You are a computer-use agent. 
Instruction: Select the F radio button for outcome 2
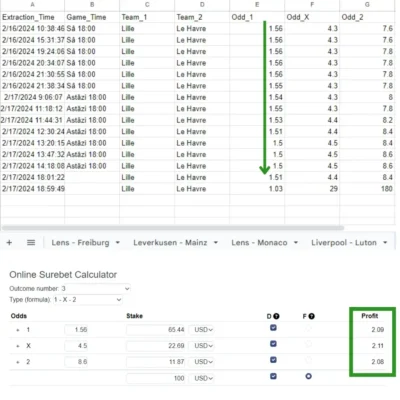click(x=308, y=360)
